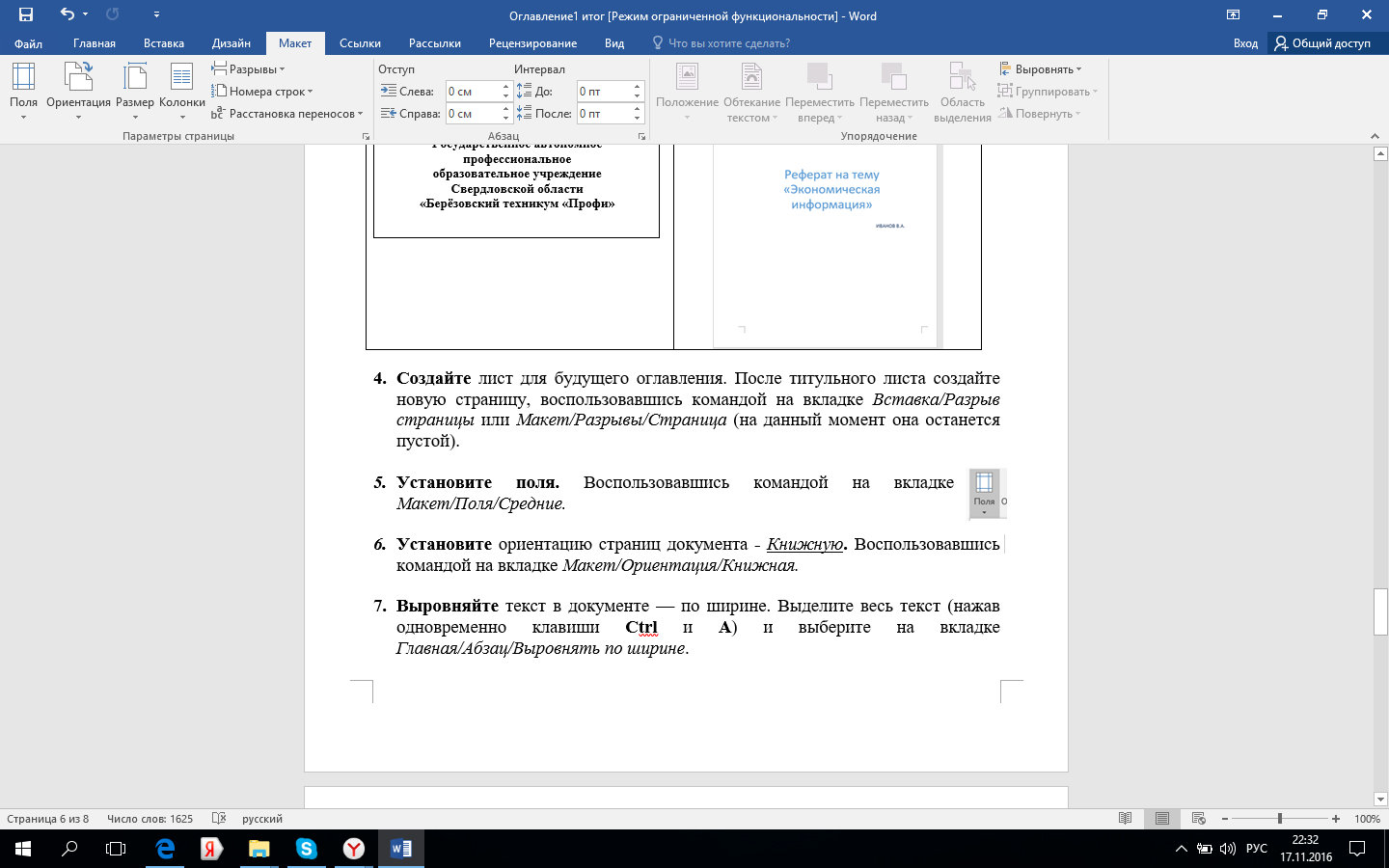Click the русский language indicator
The image size is (1389, 868).
coord(262,819)
